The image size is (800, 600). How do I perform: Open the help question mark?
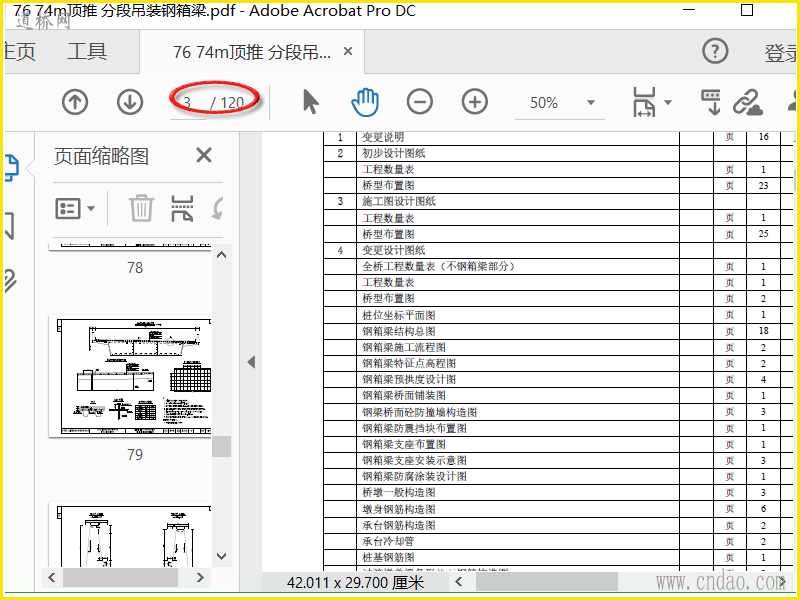tap(715, 51)
